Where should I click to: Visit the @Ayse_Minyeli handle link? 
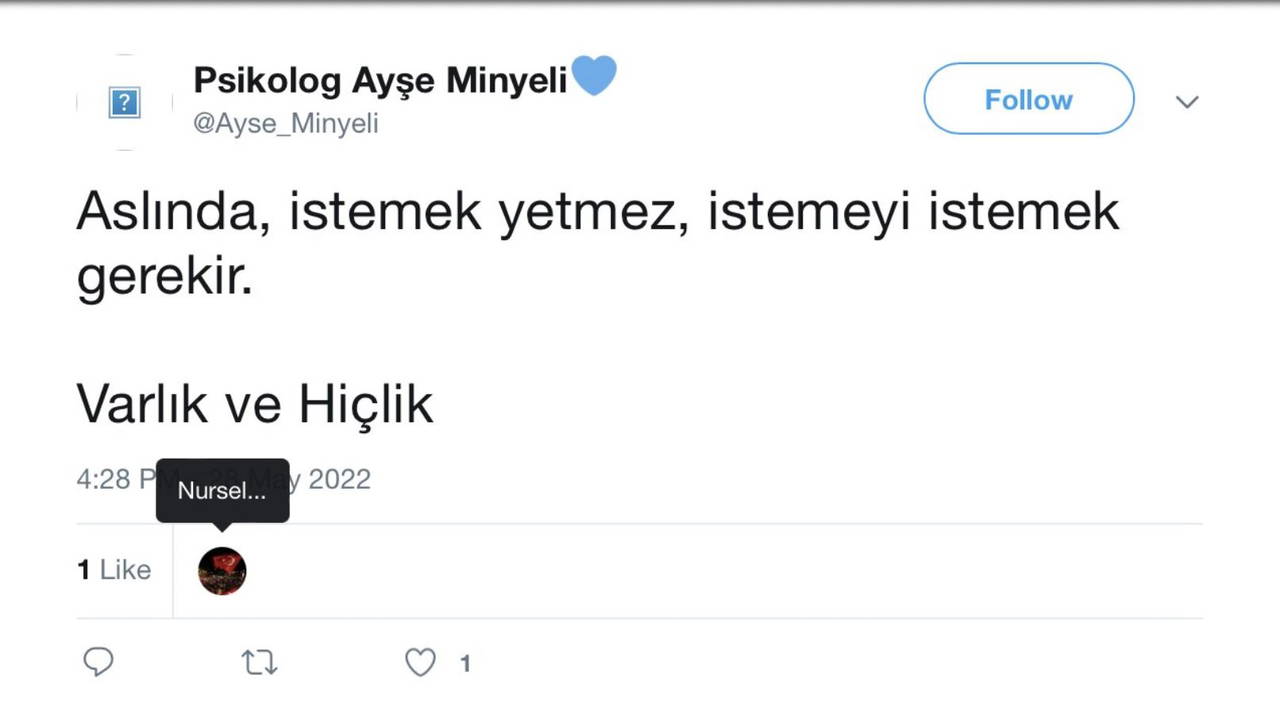pos(286,124)
